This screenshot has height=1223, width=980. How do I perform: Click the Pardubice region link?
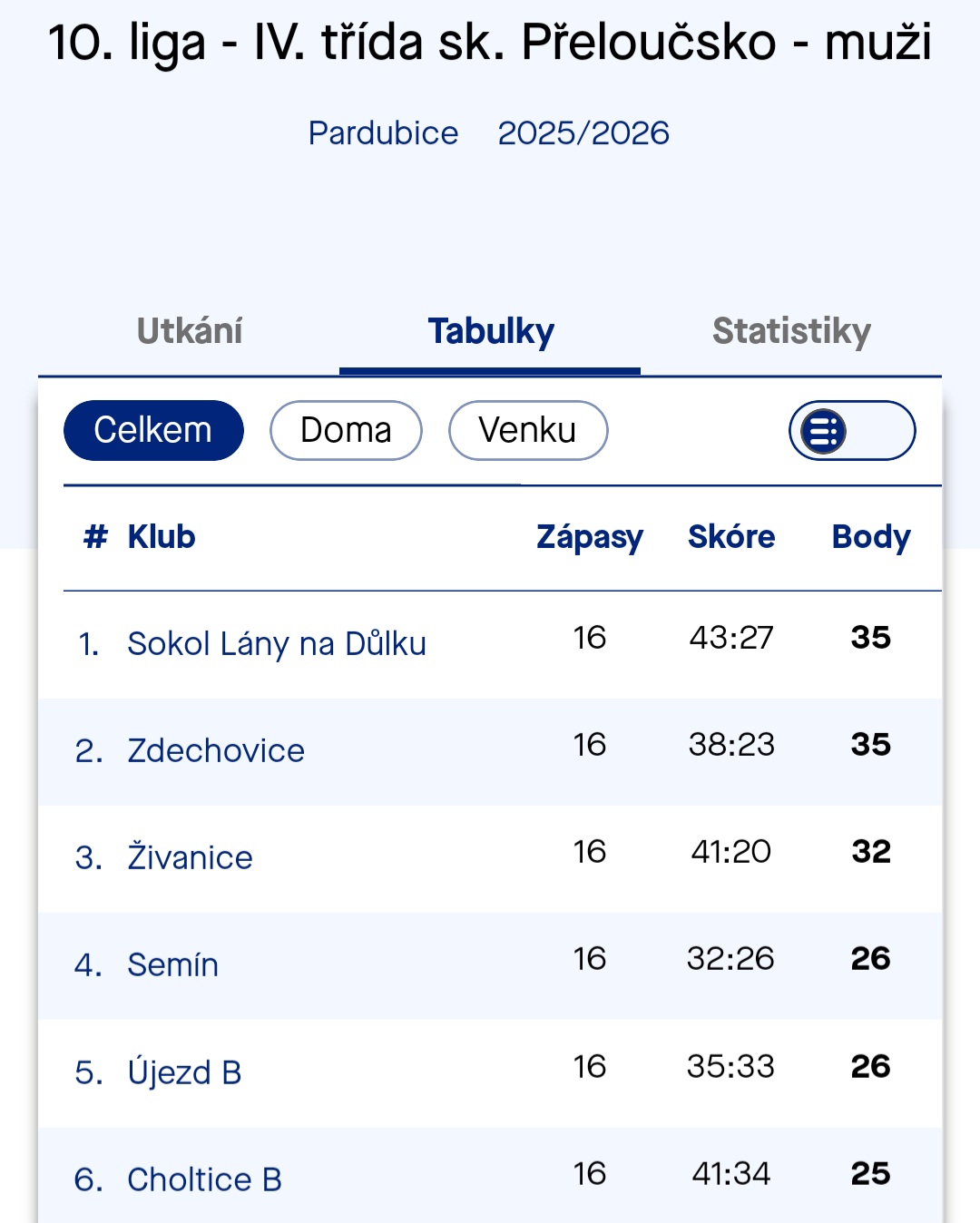pyautogui.click(x=383, y=133)
